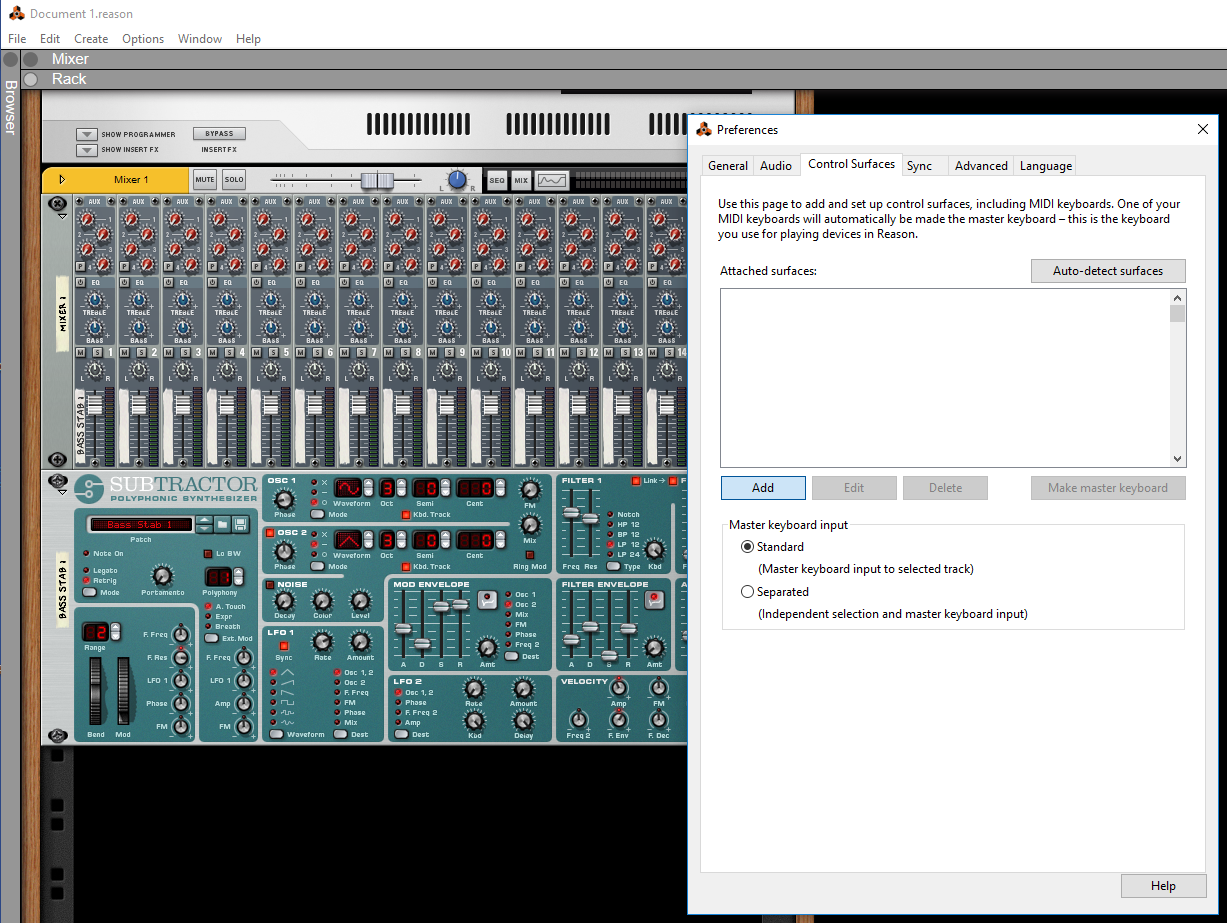Click MUTE button on Mixer 1
1227x923 pixels.
205,180
